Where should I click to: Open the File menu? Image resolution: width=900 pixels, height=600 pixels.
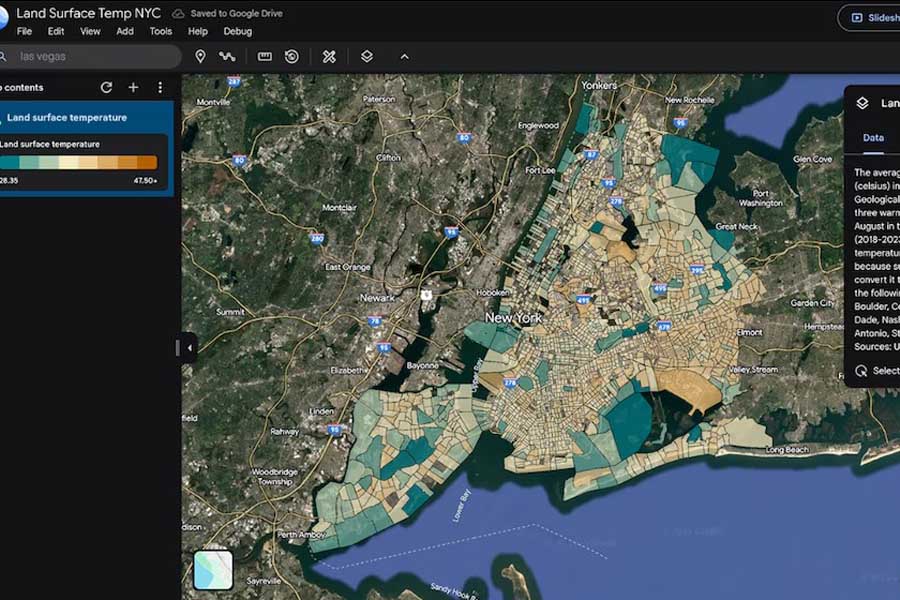coord(24,31)
